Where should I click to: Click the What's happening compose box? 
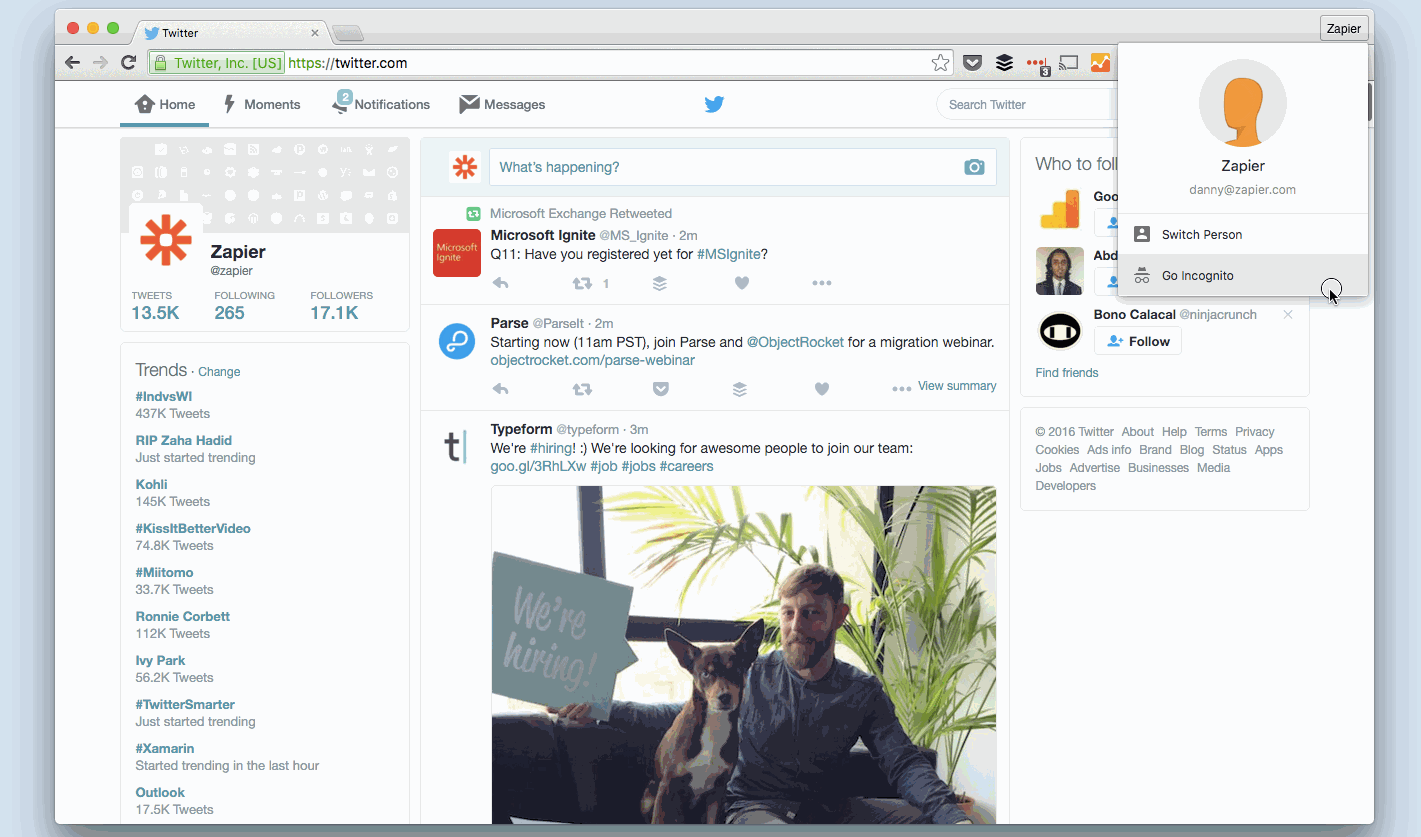coord(742,167)
